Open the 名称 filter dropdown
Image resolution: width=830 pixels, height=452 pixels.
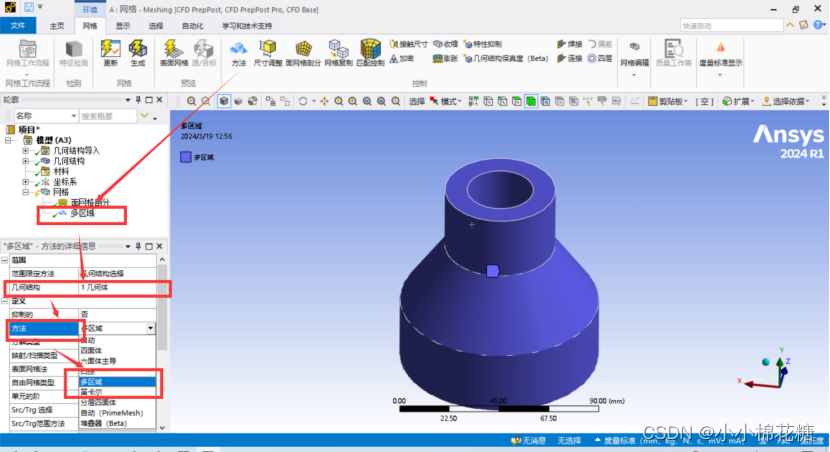(73, 116)
